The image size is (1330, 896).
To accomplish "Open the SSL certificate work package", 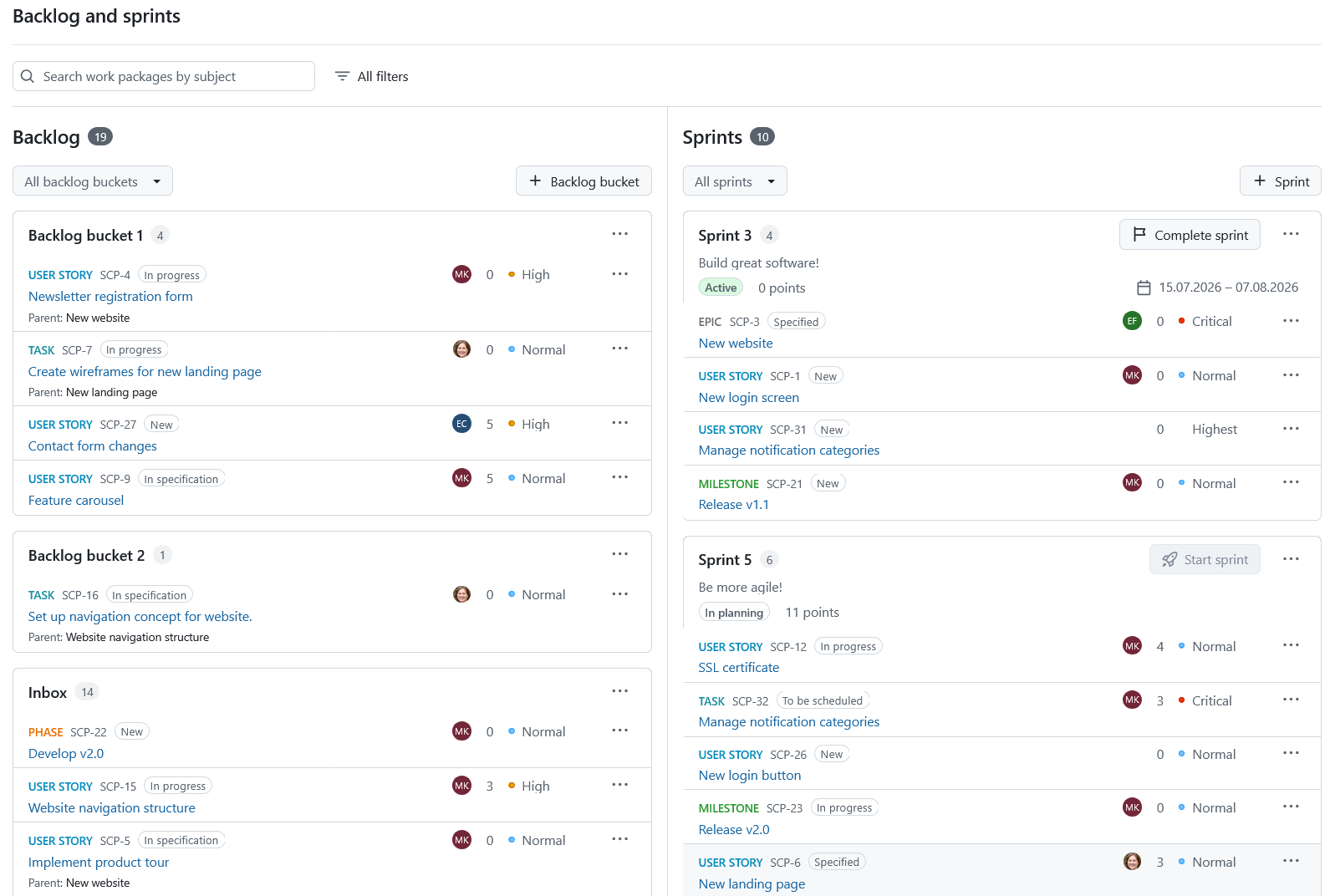I will coord(739,667).
